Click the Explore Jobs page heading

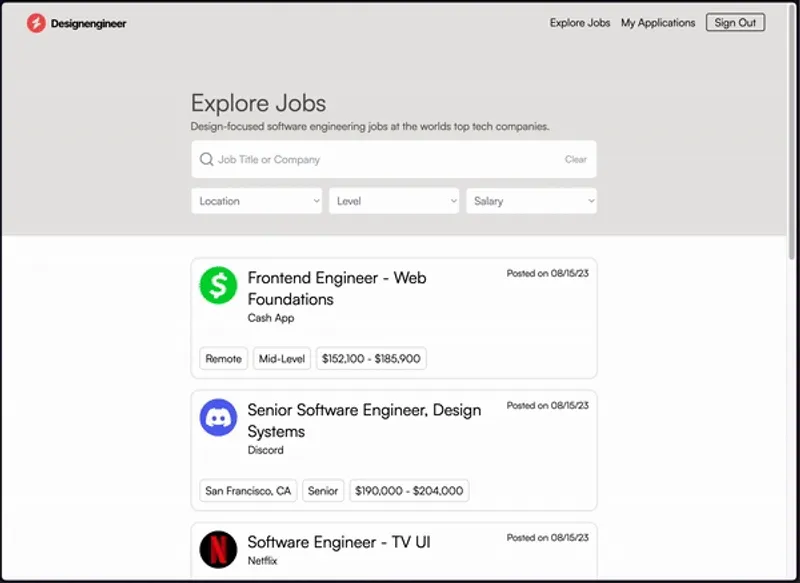click(x=258, y=103)
